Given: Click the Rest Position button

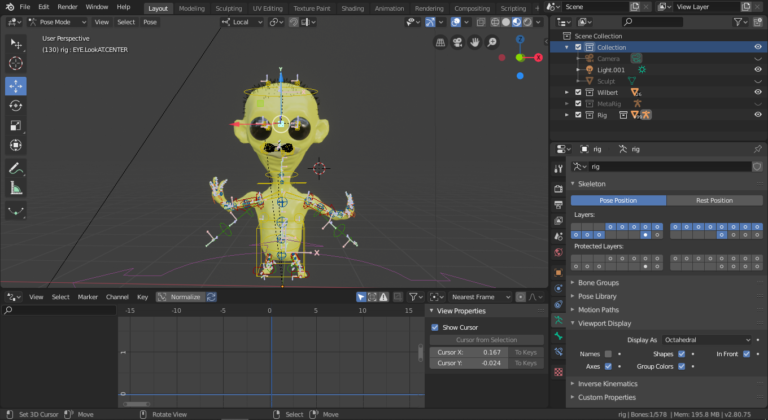Looking at the screenshot, I should click(x=714, y=200).
